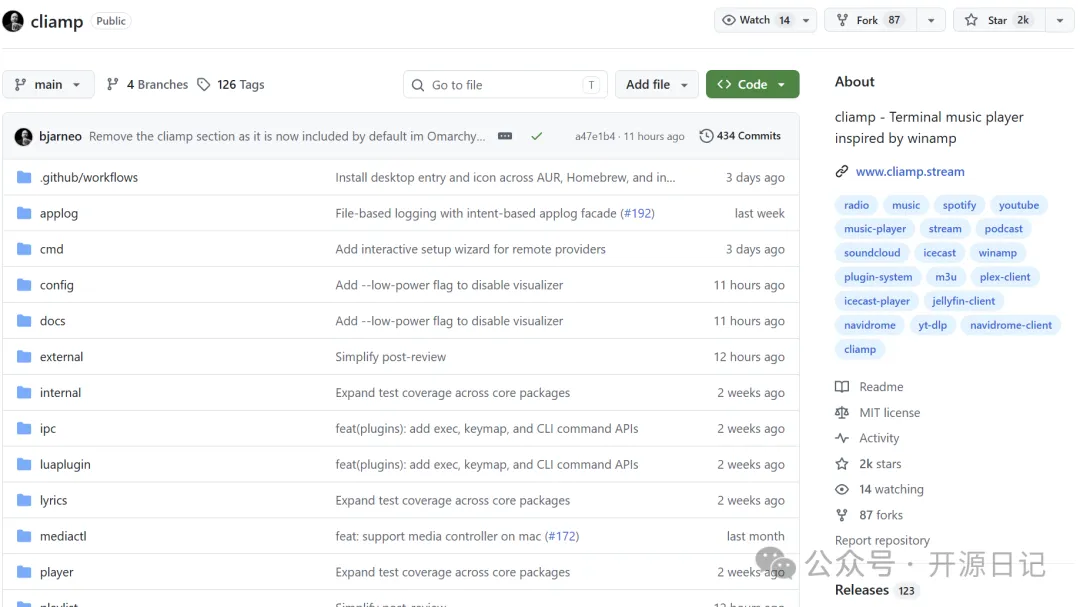1080x607 pixels.
Task: Open the Star lists dropdown arrow
Action: pyautogui.click(x=1059, y=21)
